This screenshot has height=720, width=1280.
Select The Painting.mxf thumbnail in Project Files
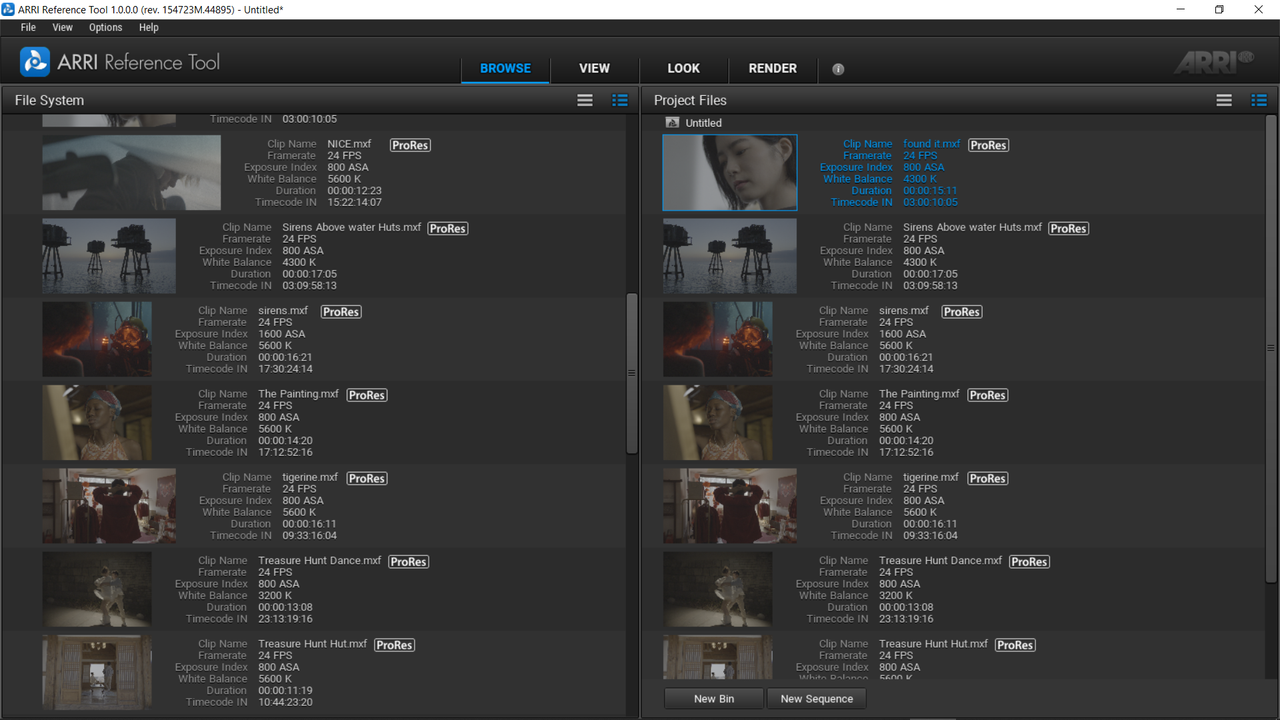718,423
